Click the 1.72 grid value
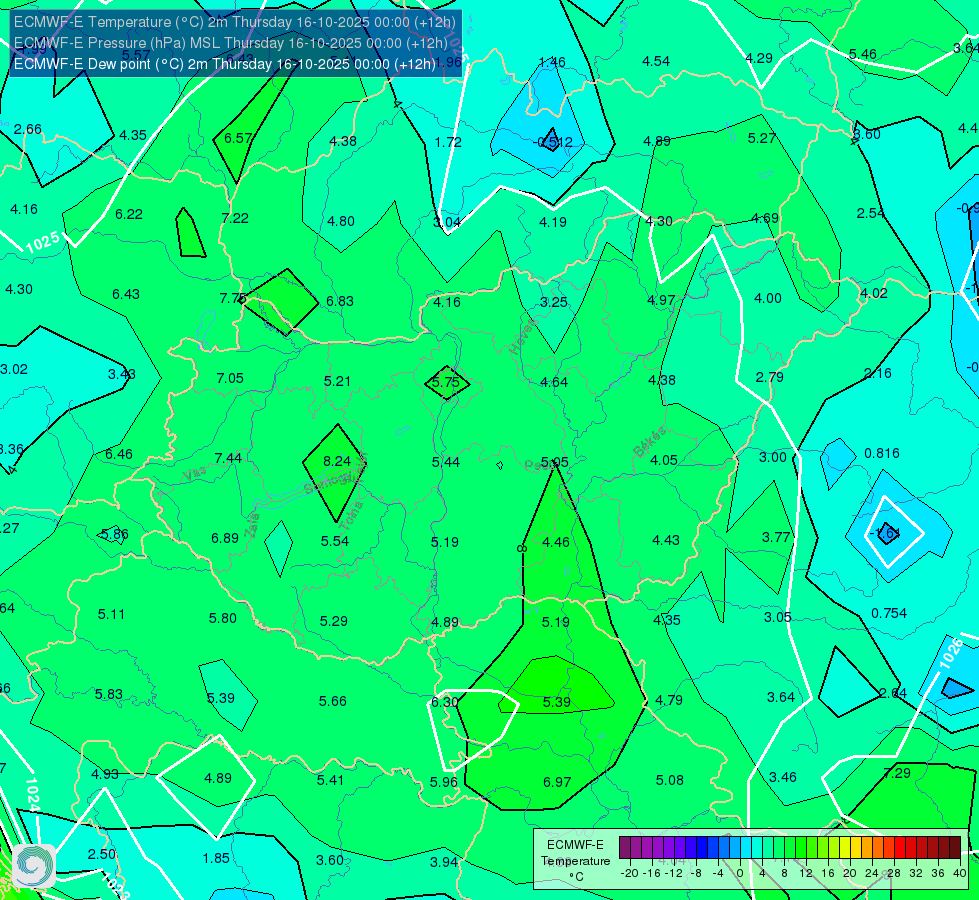 [448, 142]
